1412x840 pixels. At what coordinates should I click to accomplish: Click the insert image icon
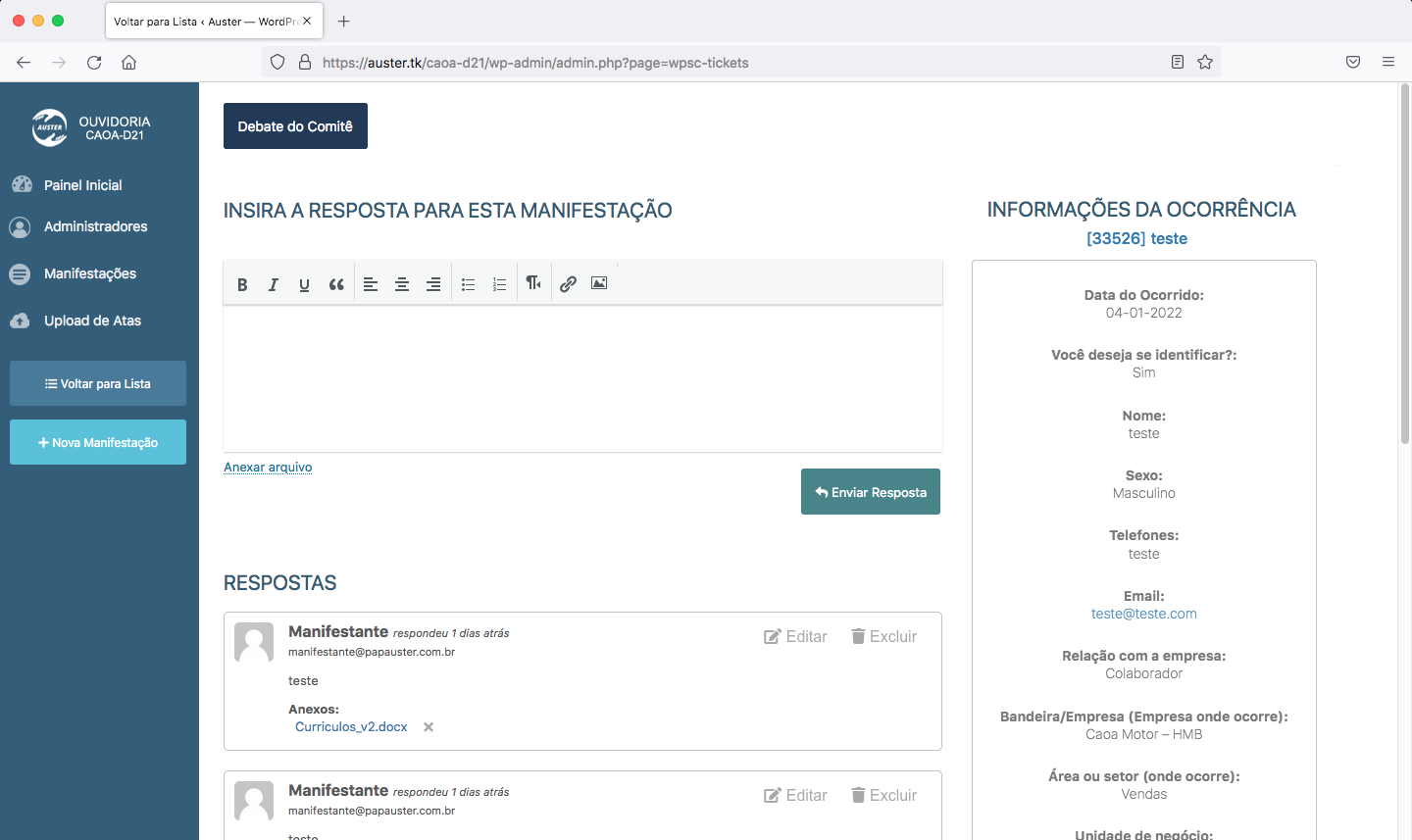pos(599,283)
